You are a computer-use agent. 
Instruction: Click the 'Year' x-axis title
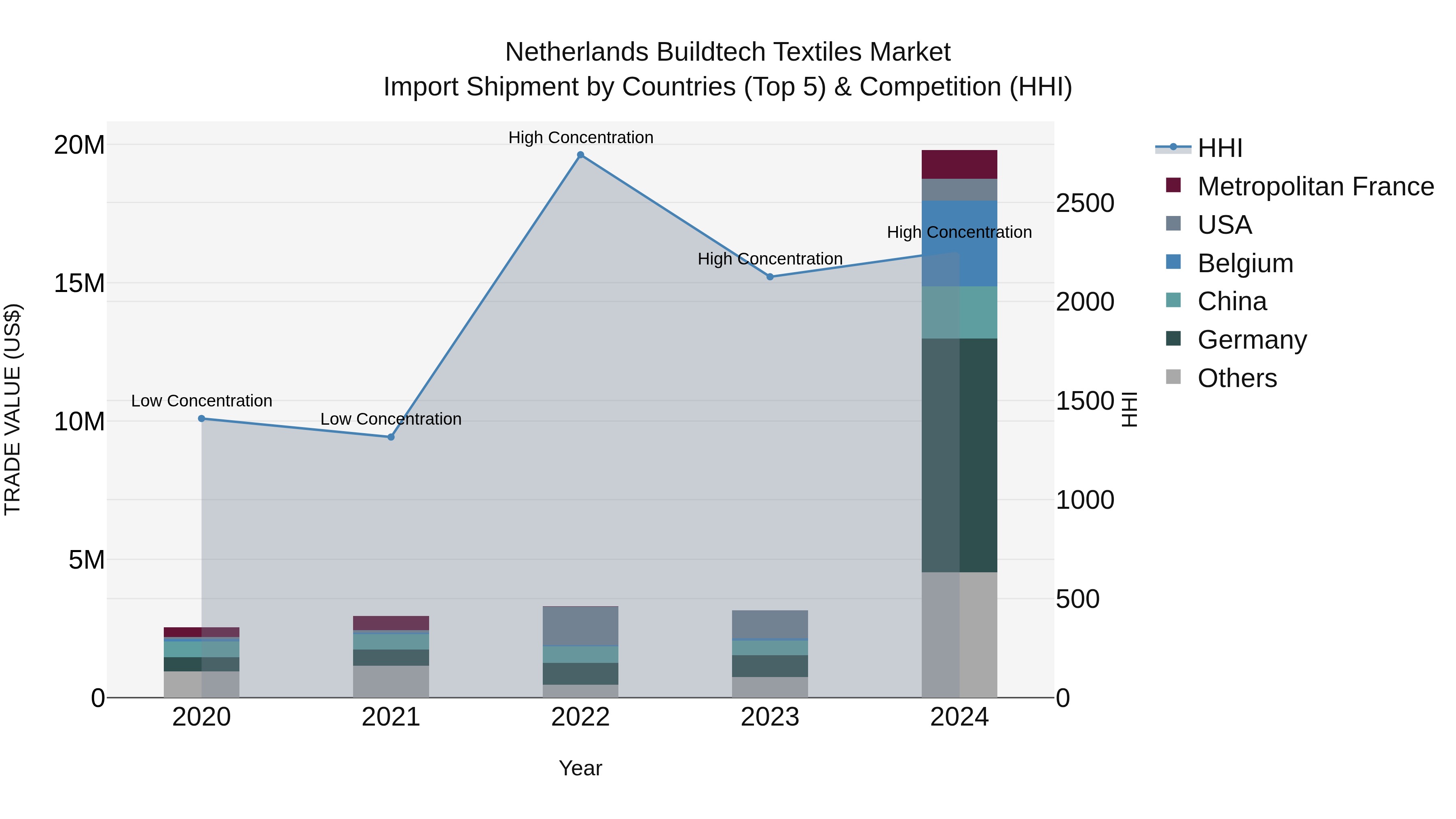click(580, 768)
